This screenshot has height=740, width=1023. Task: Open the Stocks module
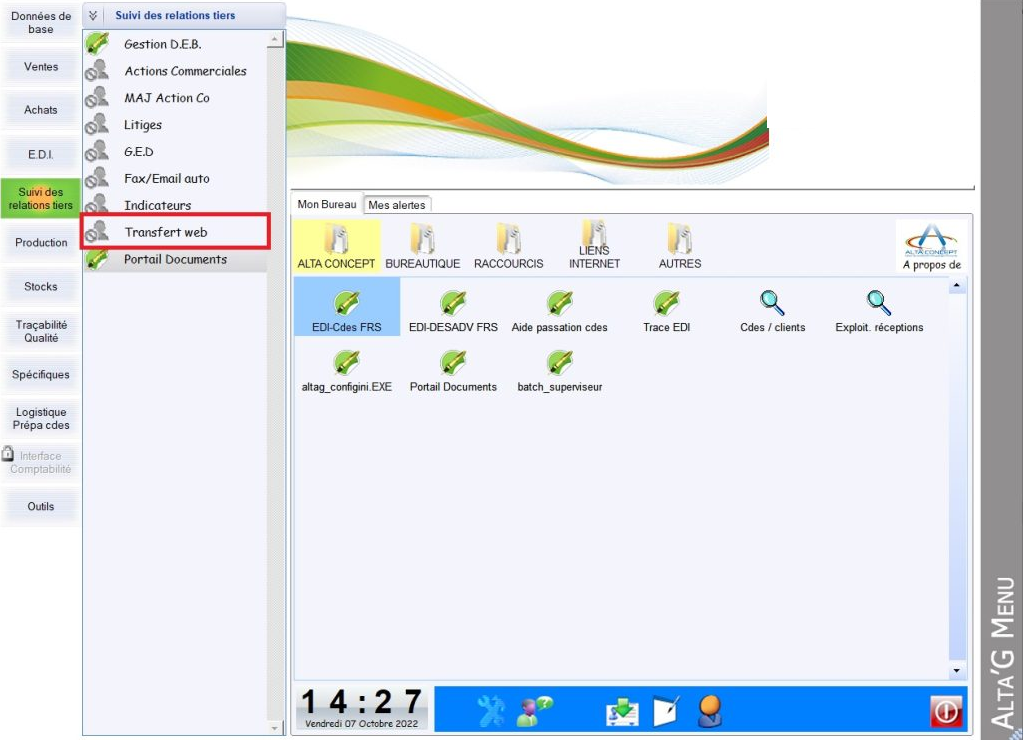click(x=41, y=286)
